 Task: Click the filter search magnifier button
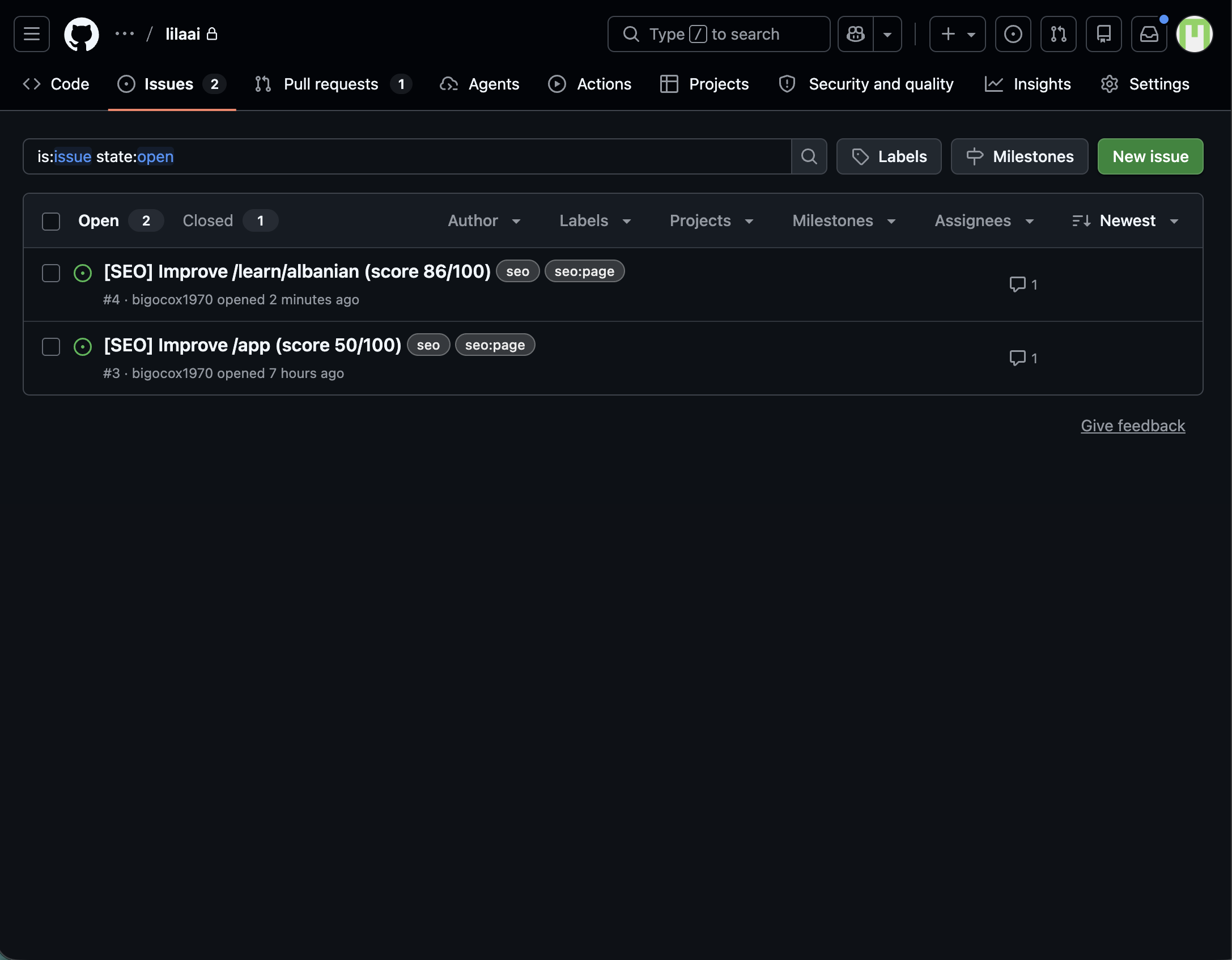tap(809, 156)
